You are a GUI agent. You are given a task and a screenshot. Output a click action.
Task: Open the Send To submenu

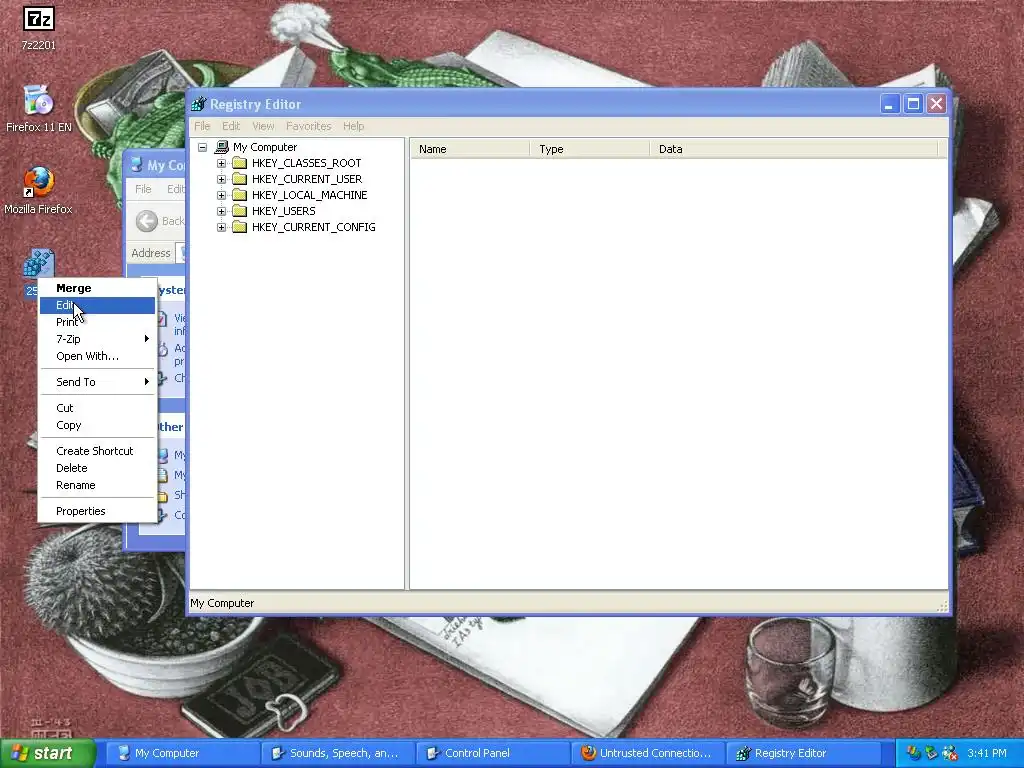97,382
